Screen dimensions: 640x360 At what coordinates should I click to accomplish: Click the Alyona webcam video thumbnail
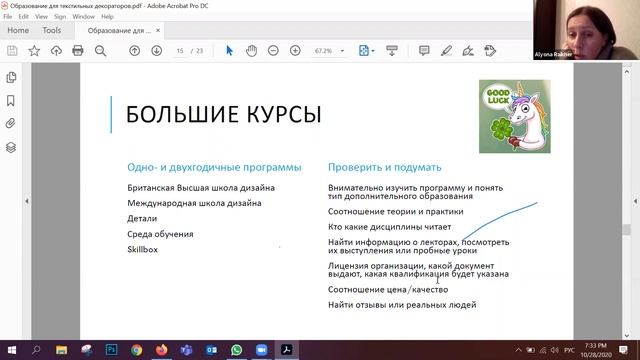click(586, 30)
